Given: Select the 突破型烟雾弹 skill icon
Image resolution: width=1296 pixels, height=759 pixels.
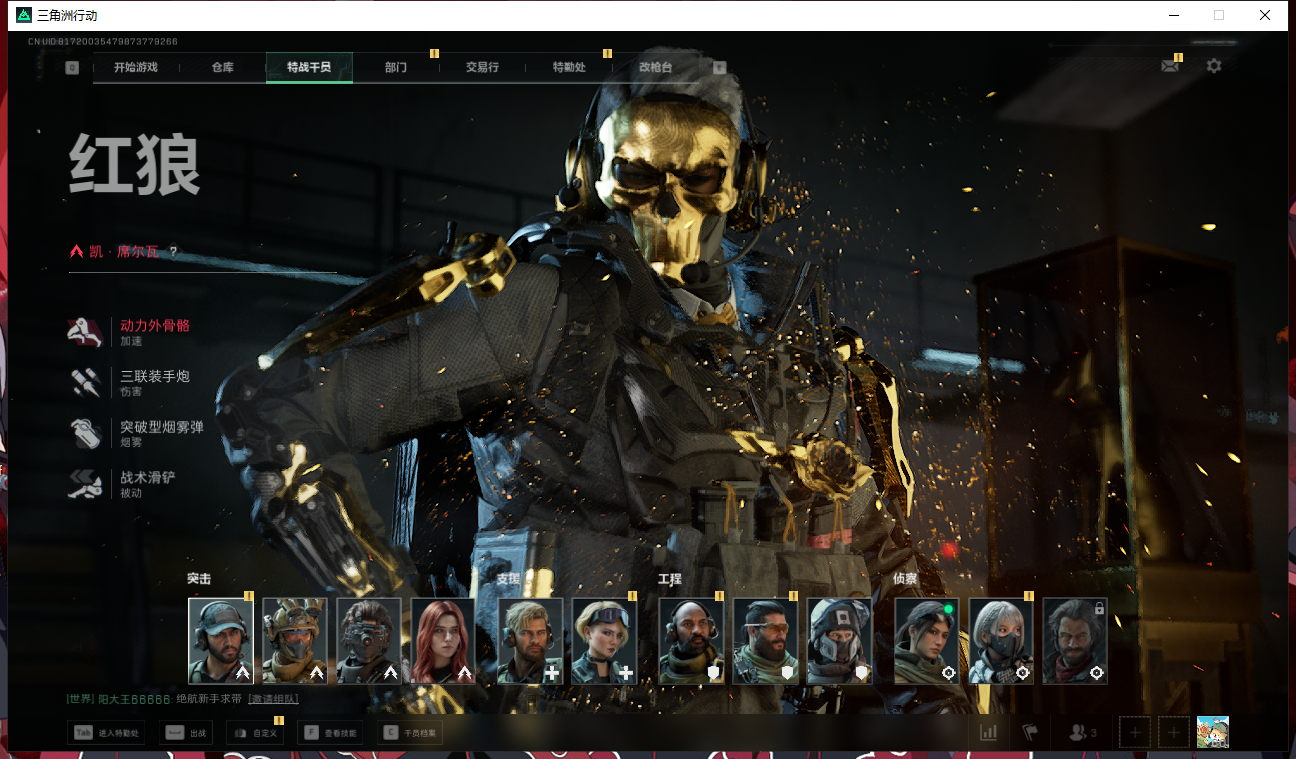Looking at the screenshot, I should pyautogui.click(x=85, y=433).
